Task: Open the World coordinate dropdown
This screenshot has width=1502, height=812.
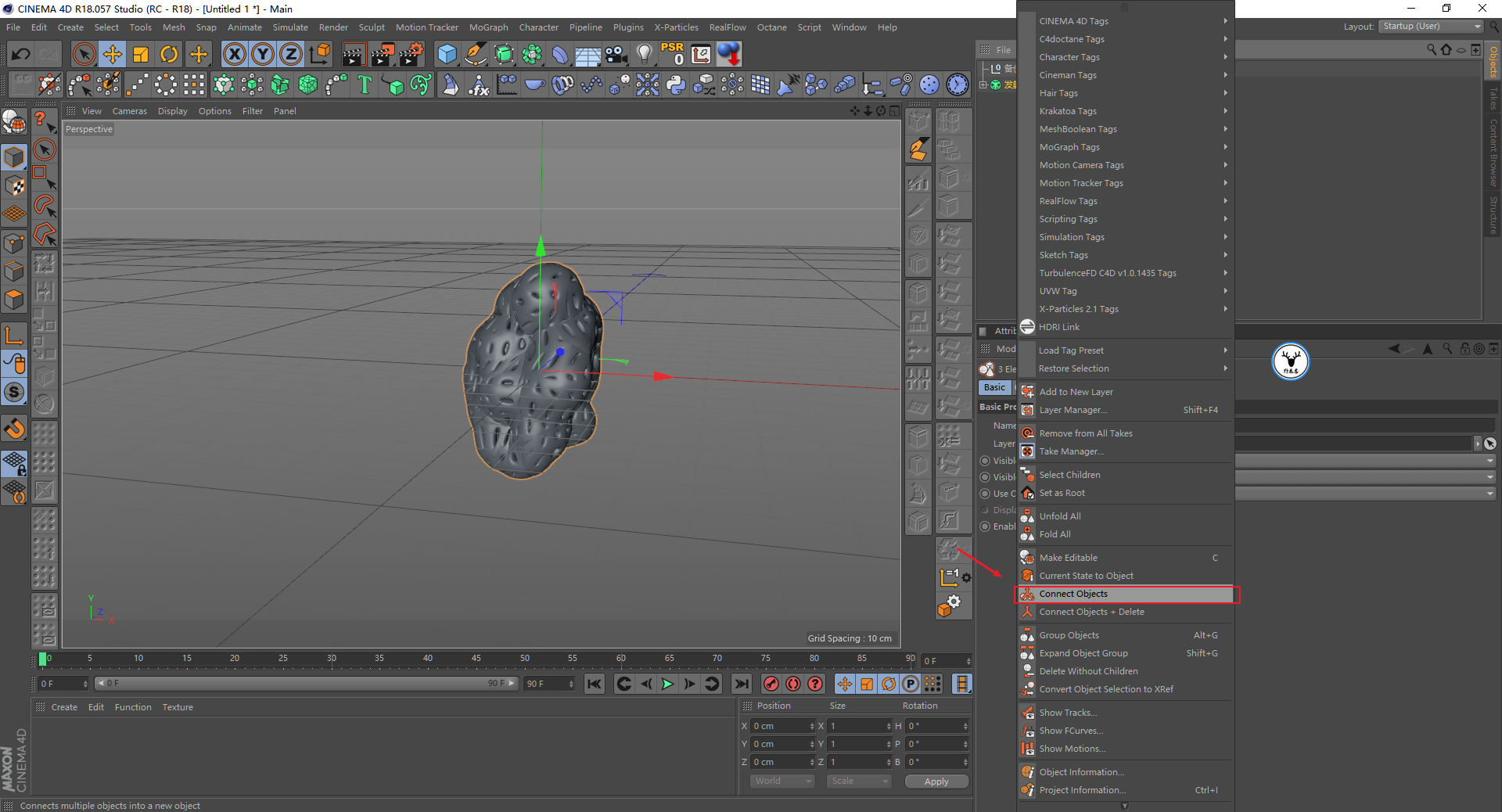Action: coord(782,781)
